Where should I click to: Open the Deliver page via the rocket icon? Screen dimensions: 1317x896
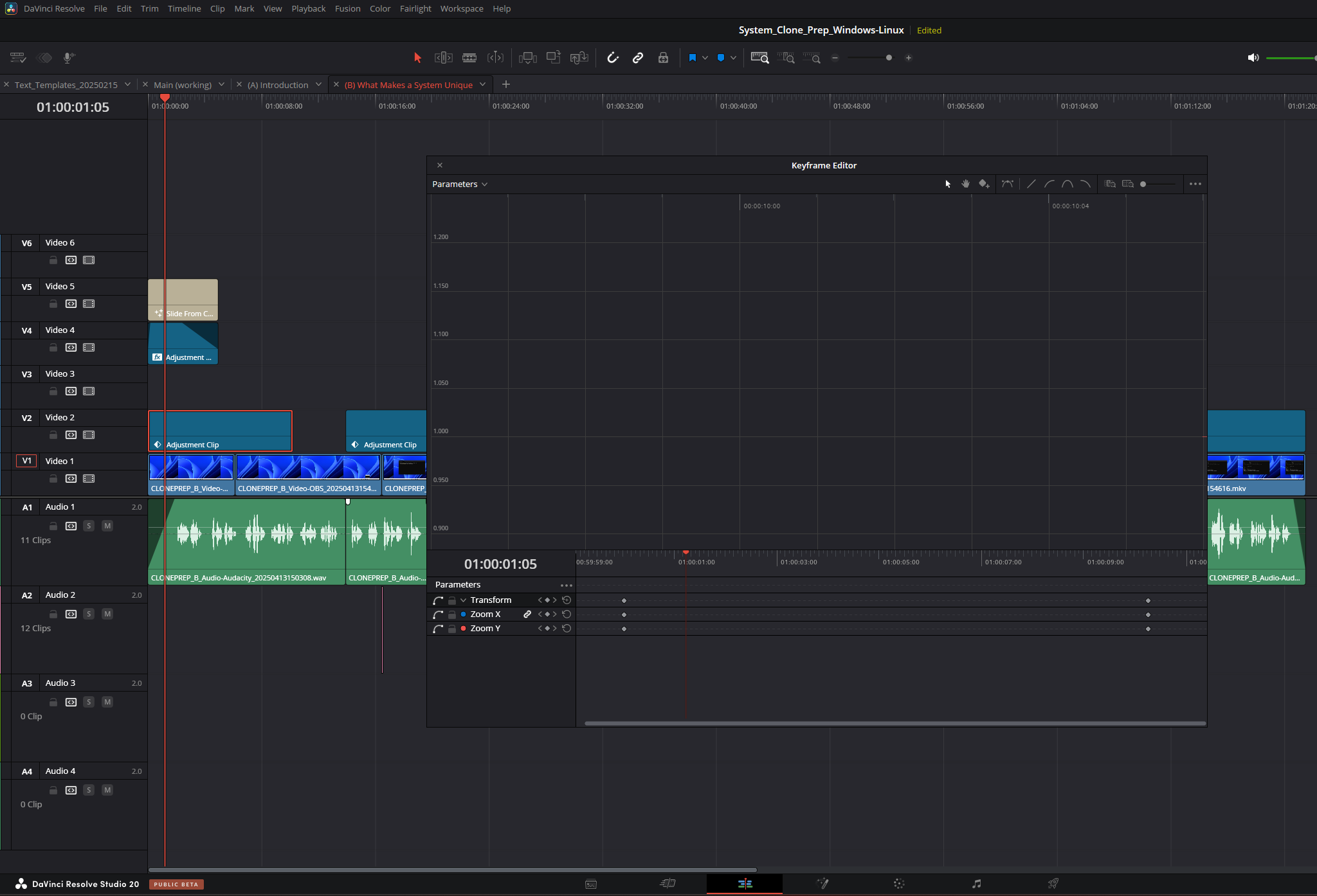[1053, 884]
